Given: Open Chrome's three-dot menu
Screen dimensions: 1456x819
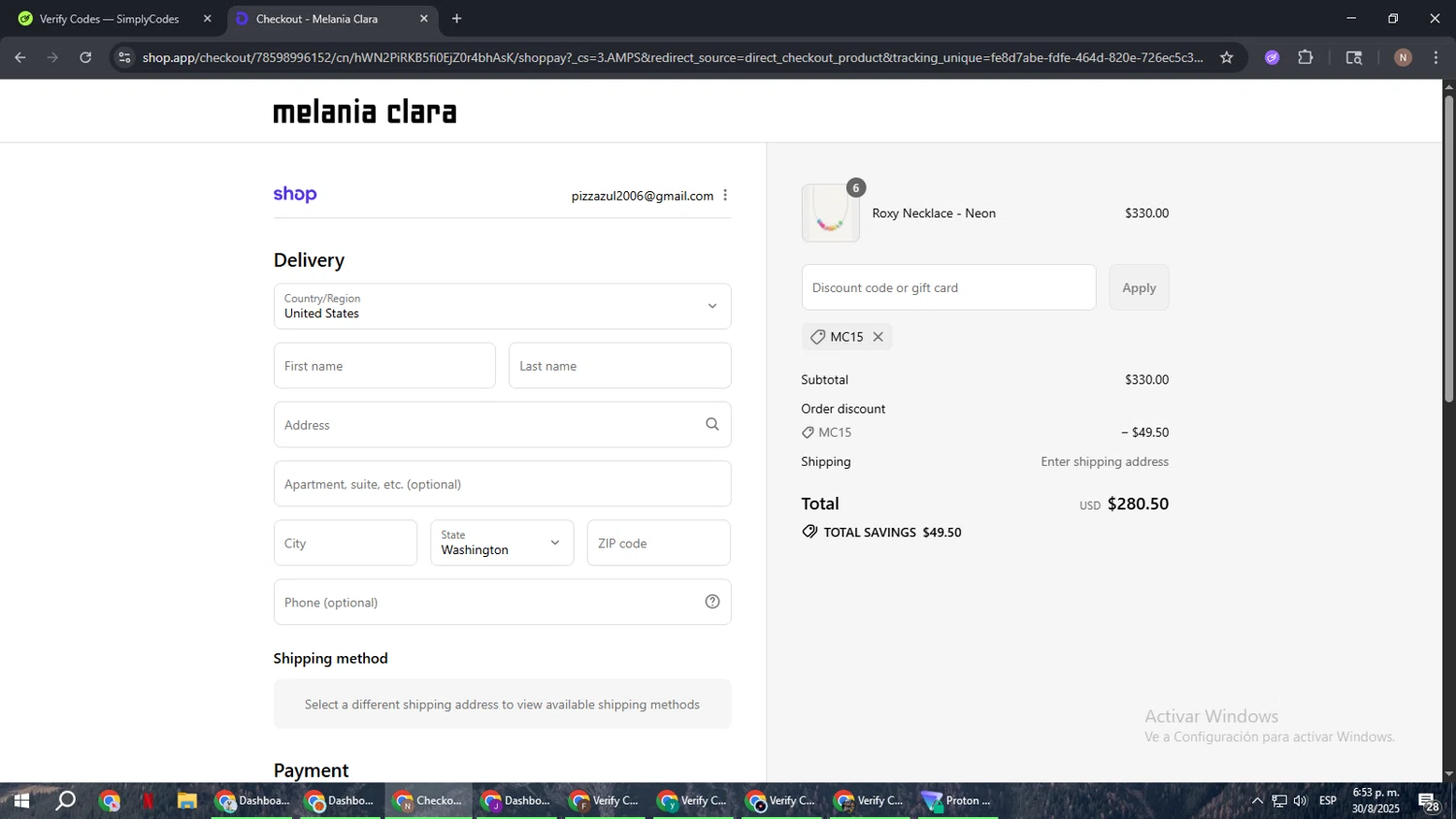Looking at the screenshot, I should [1436, 57].
